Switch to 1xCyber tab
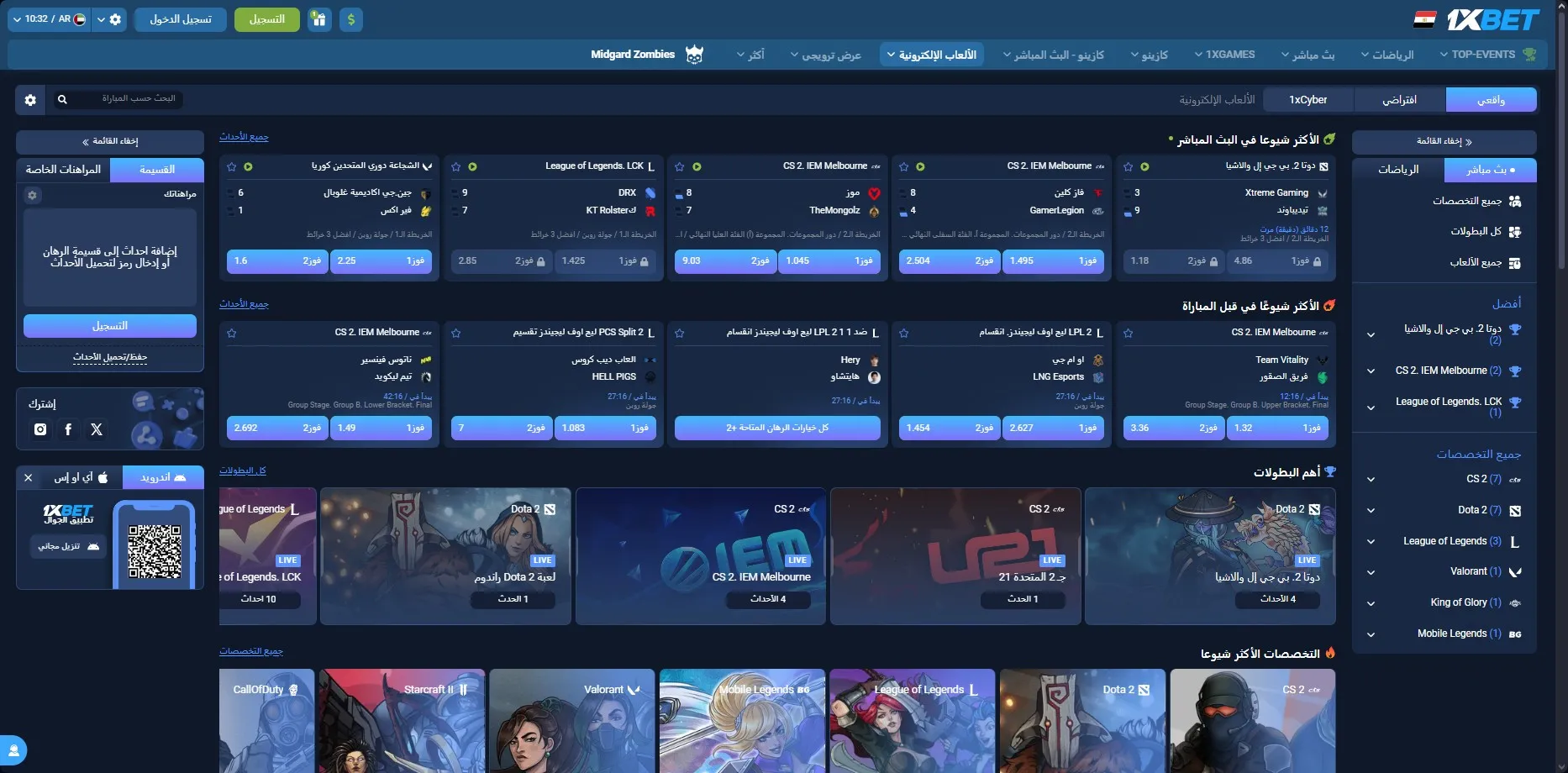The width and height of the screenshot is (1568, 773). 1308,100
